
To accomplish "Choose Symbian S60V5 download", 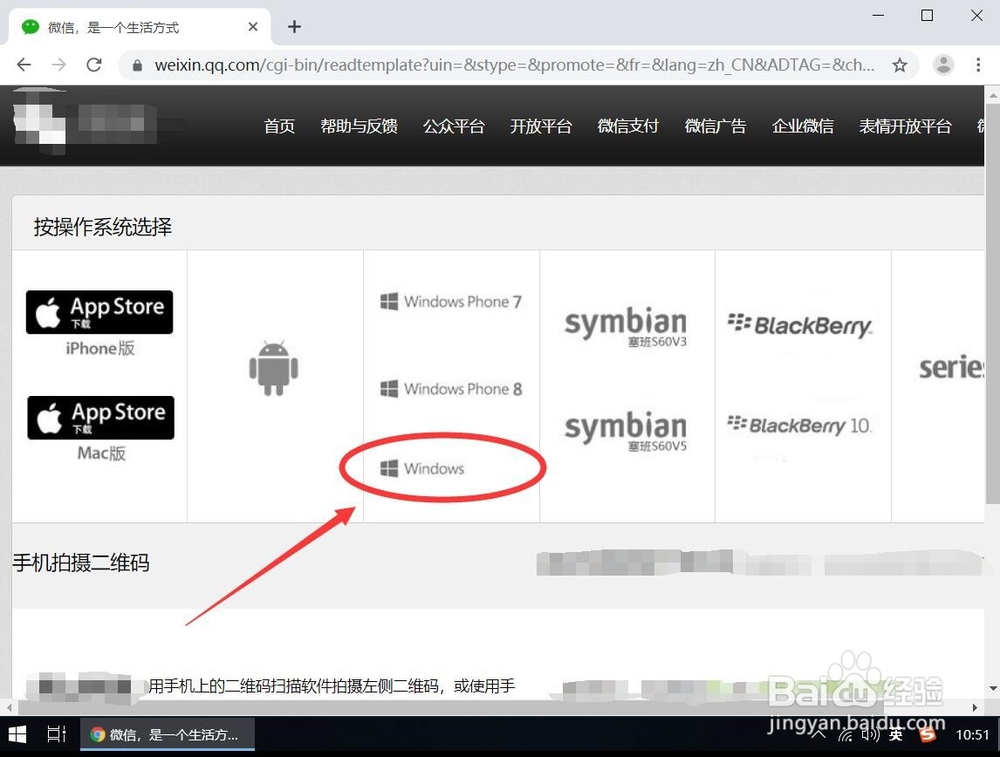I will [626, 432].
